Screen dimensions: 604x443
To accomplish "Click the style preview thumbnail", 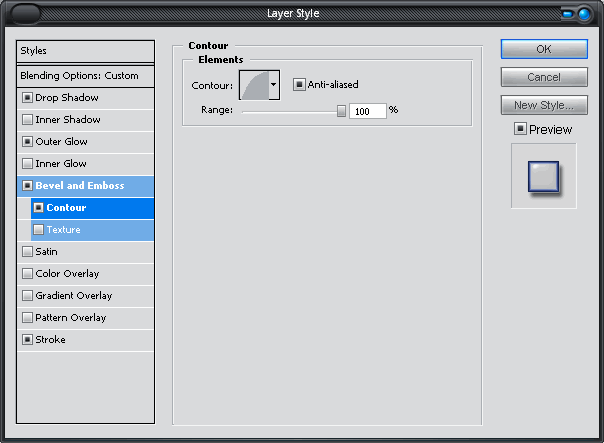I will (543, 176).
